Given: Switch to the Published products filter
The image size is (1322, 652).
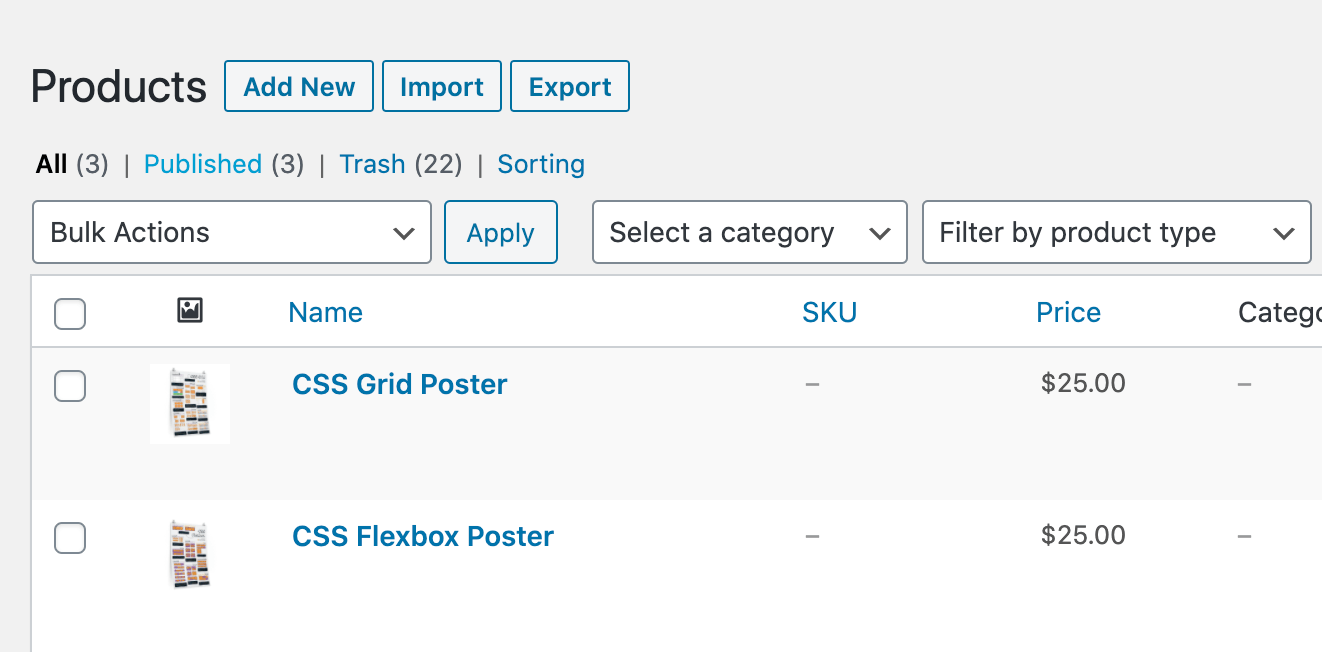Looking at the screenshot, I should pos(203,164).
